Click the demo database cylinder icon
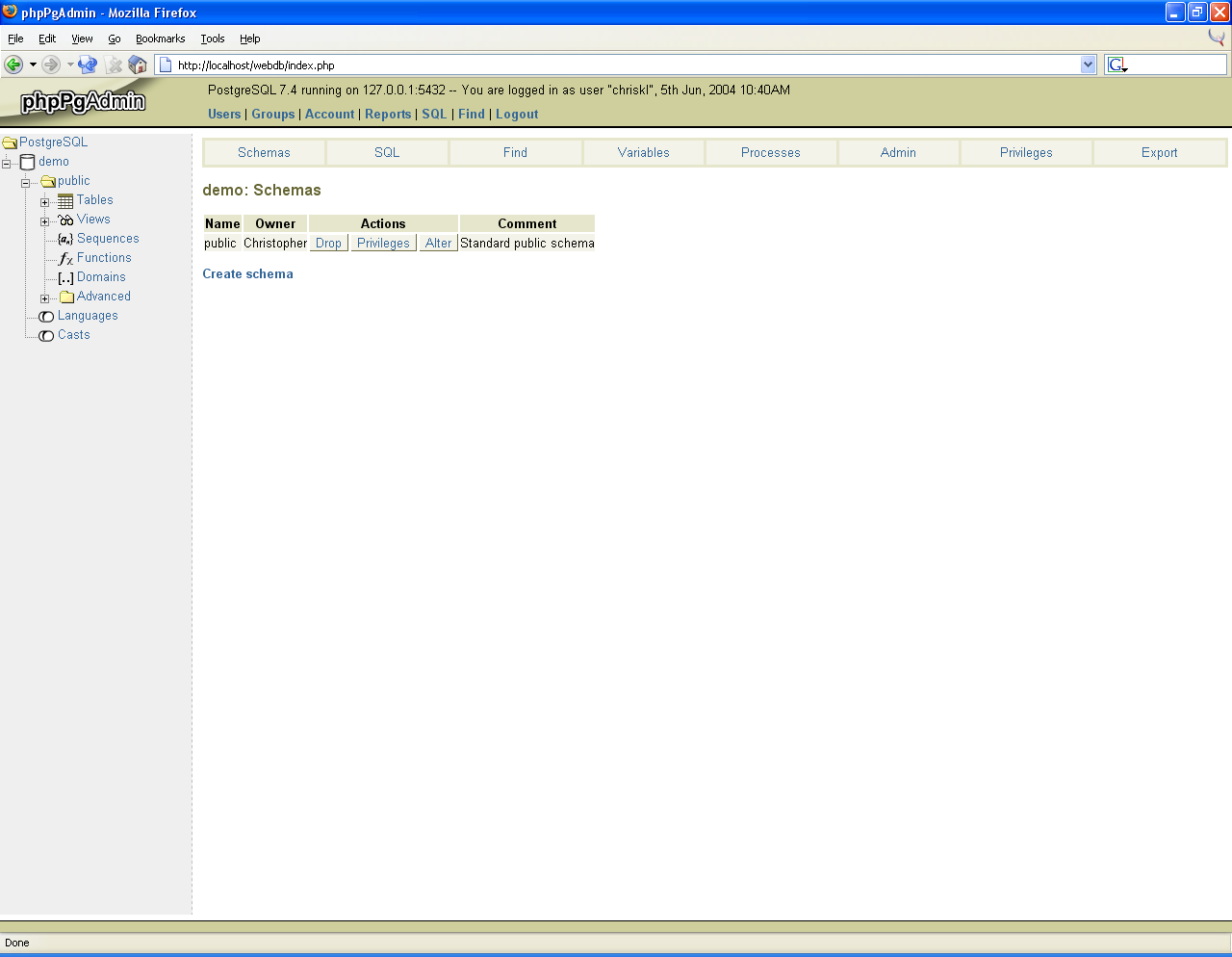1232x957 pixels. coord(27,162)
